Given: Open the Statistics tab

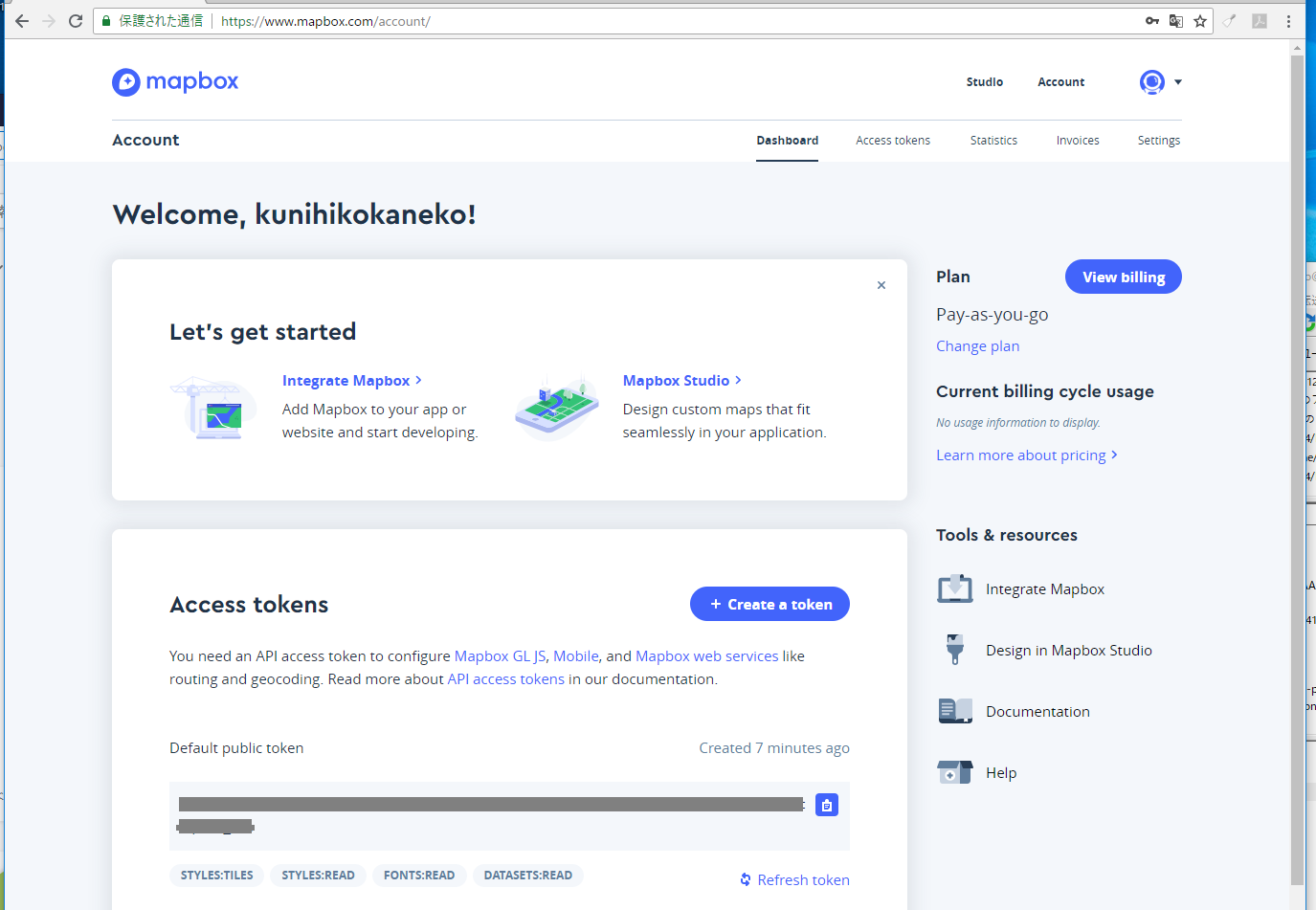Looking at the screenshot, I should (x=993, y=141).
